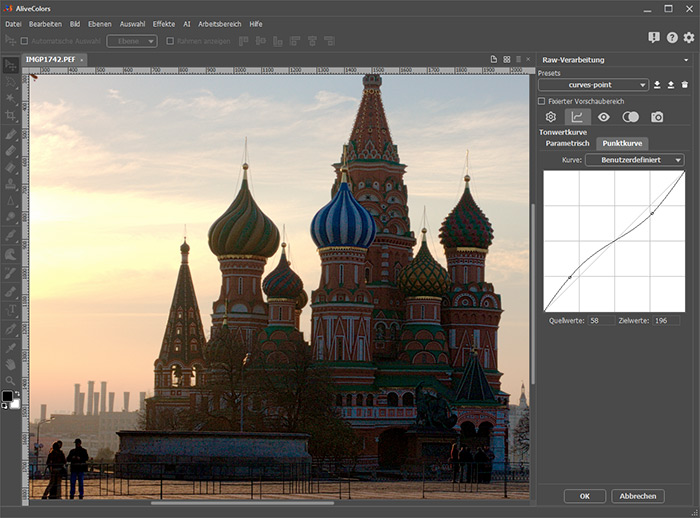This screenshot has height=518, width=700.
Task: Select the Magic Wand tool
Action: click(10, 99)
